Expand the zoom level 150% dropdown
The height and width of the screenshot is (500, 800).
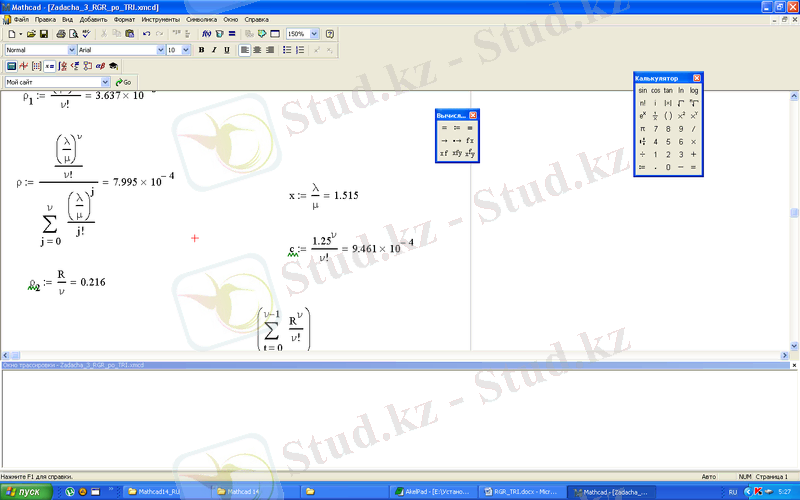314,34
